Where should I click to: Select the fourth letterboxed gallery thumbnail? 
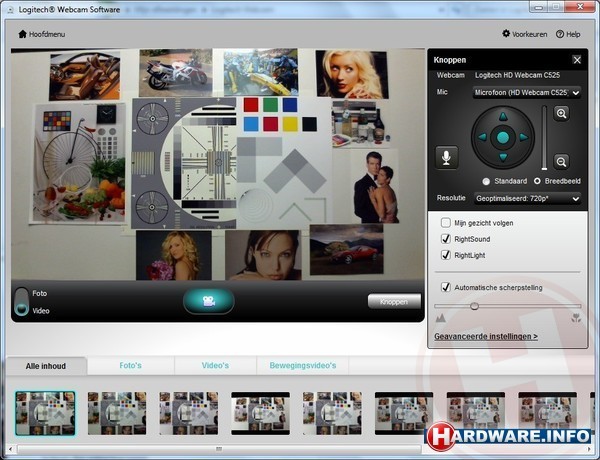[260, 413]
